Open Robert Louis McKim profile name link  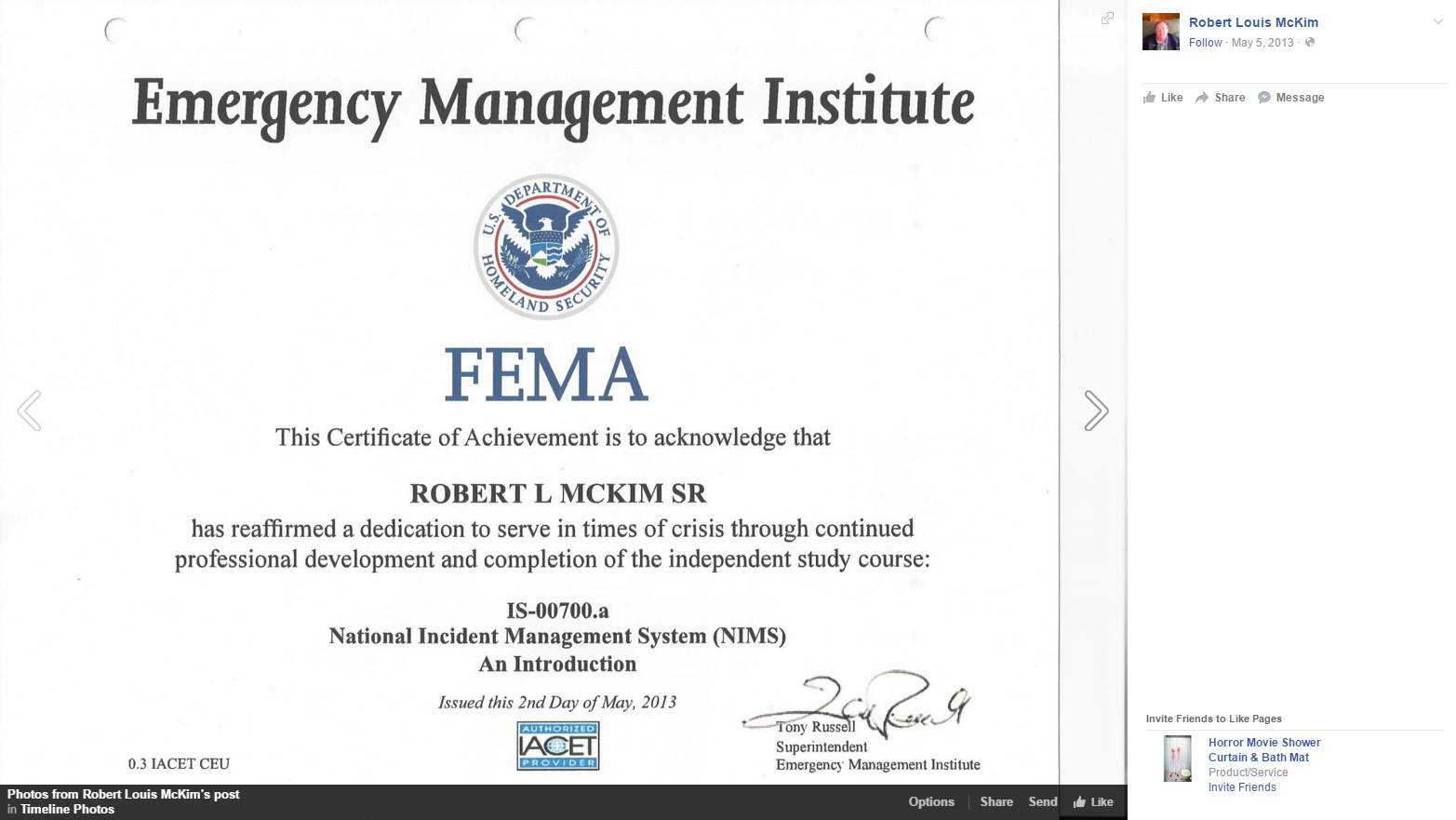pyautogui.click(x=1253, y=22)
